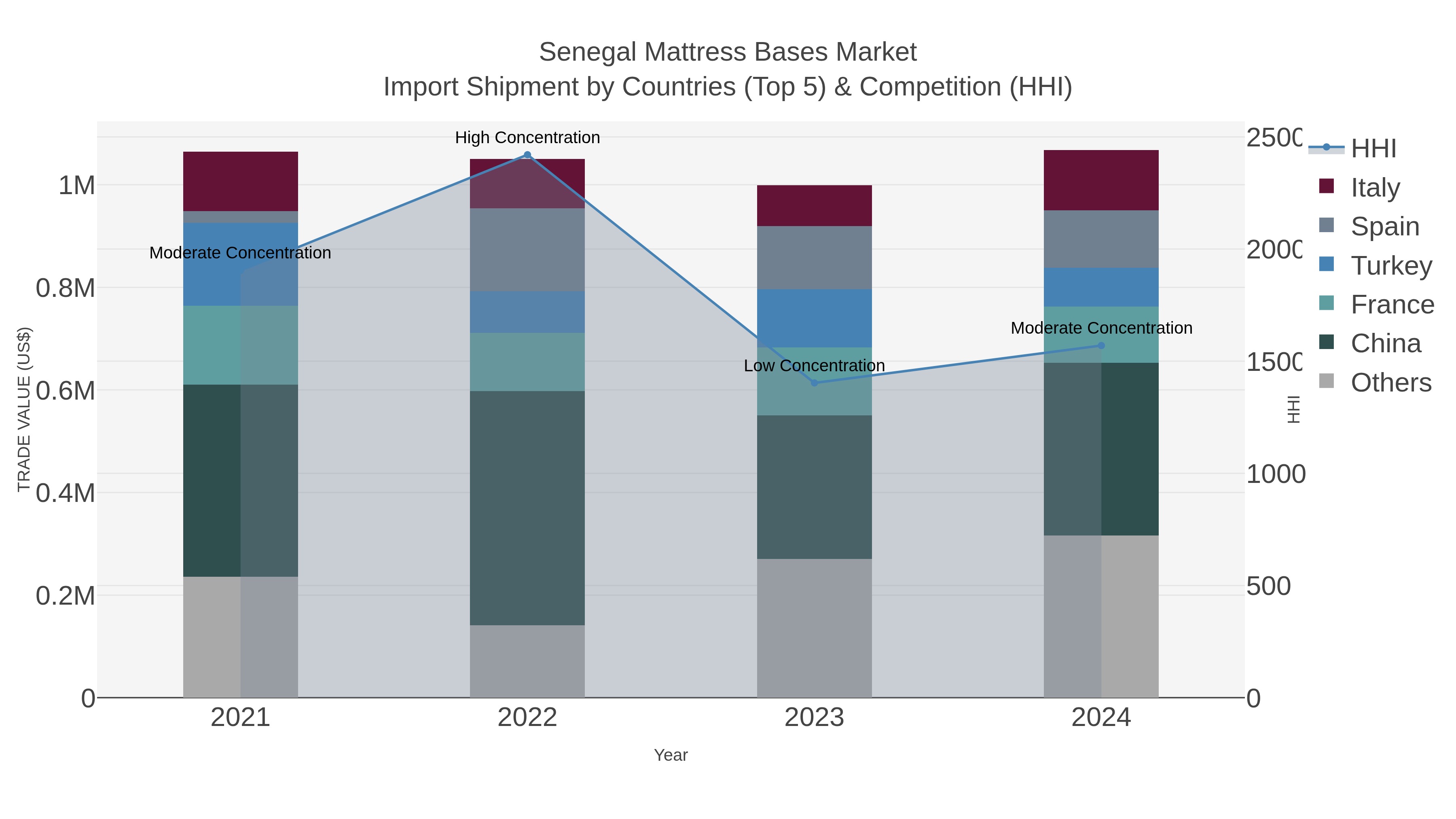Screen dimensions: 1456x819
Task: Click the 2023 HHI data point
Action: (815, 383)
